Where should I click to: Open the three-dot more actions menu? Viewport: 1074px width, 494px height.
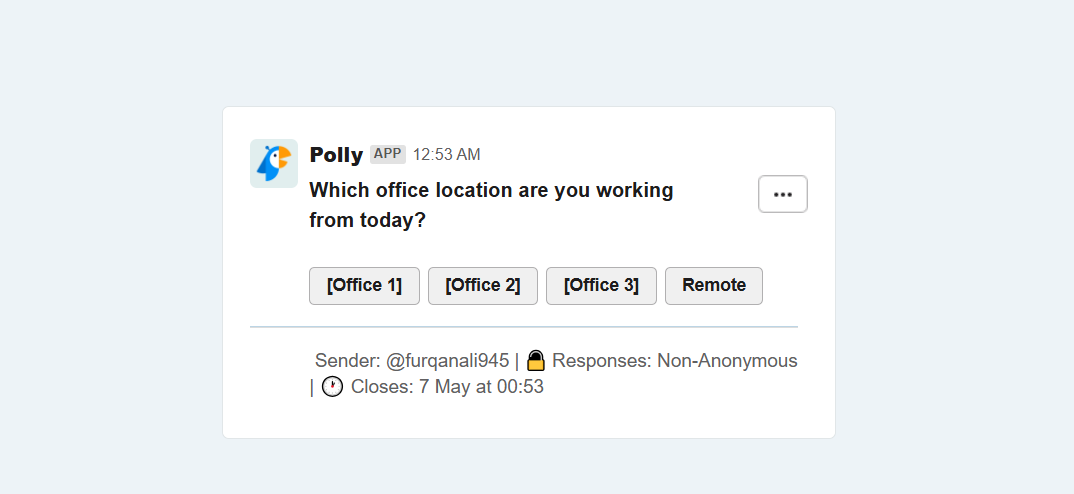(783, 195)
